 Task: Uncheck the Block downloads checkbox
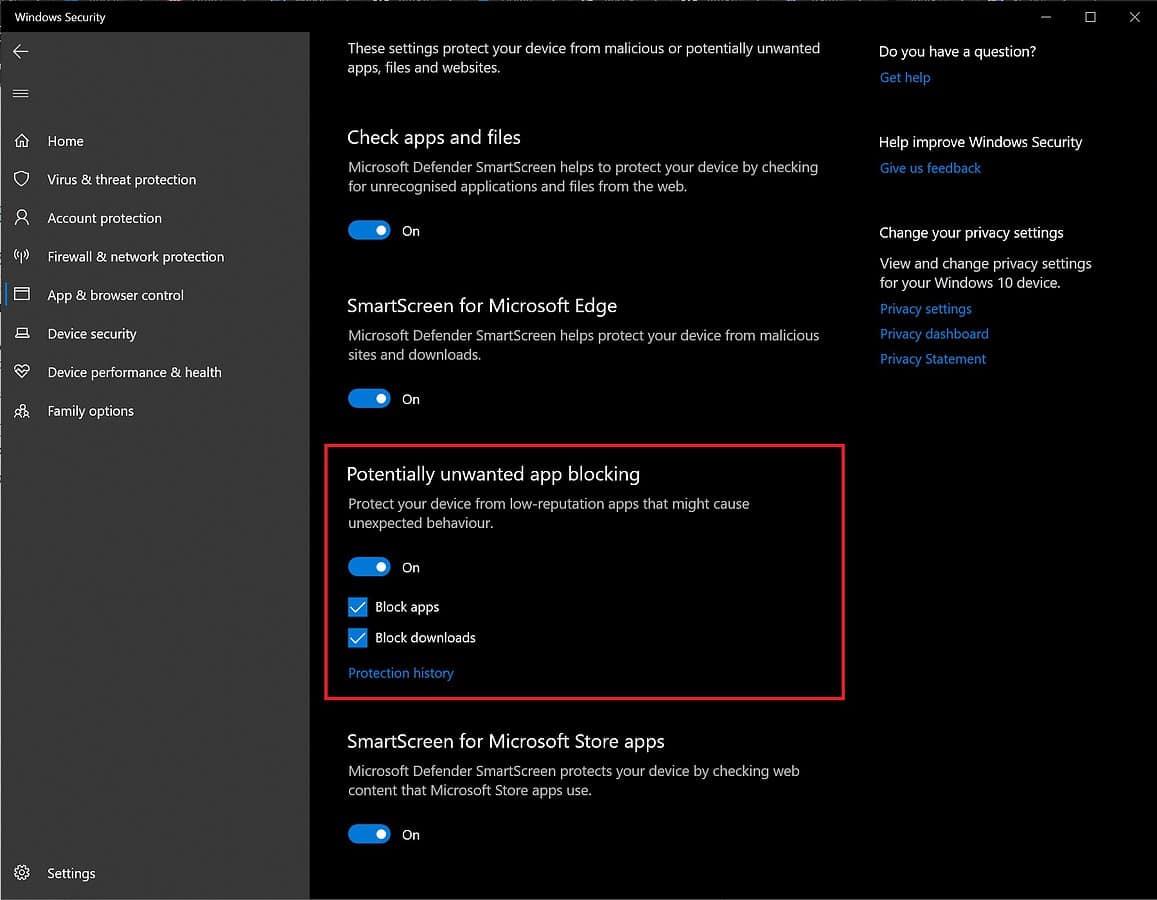pyautogui.click(x=358, y=638)
